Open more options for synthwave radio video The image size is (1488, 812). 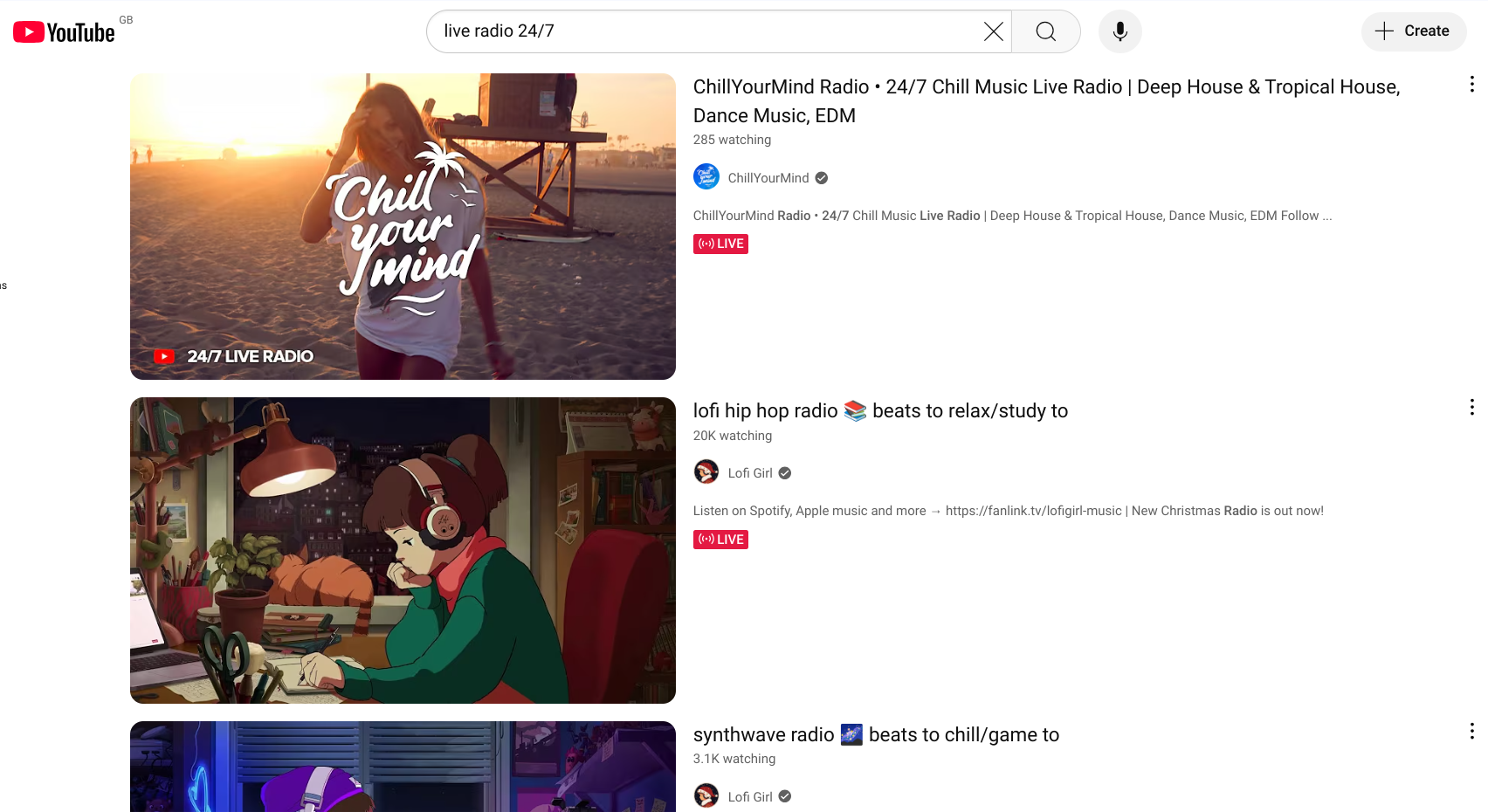tap(1471, 731)
